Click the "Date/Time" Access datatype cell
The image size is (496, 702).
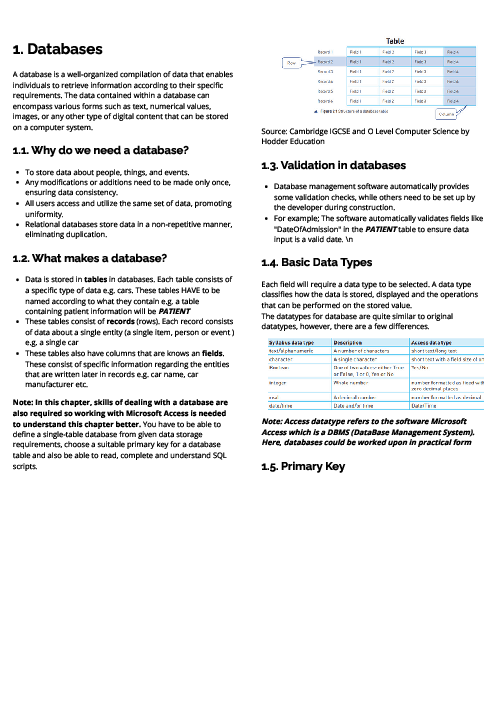pos(423,406)
